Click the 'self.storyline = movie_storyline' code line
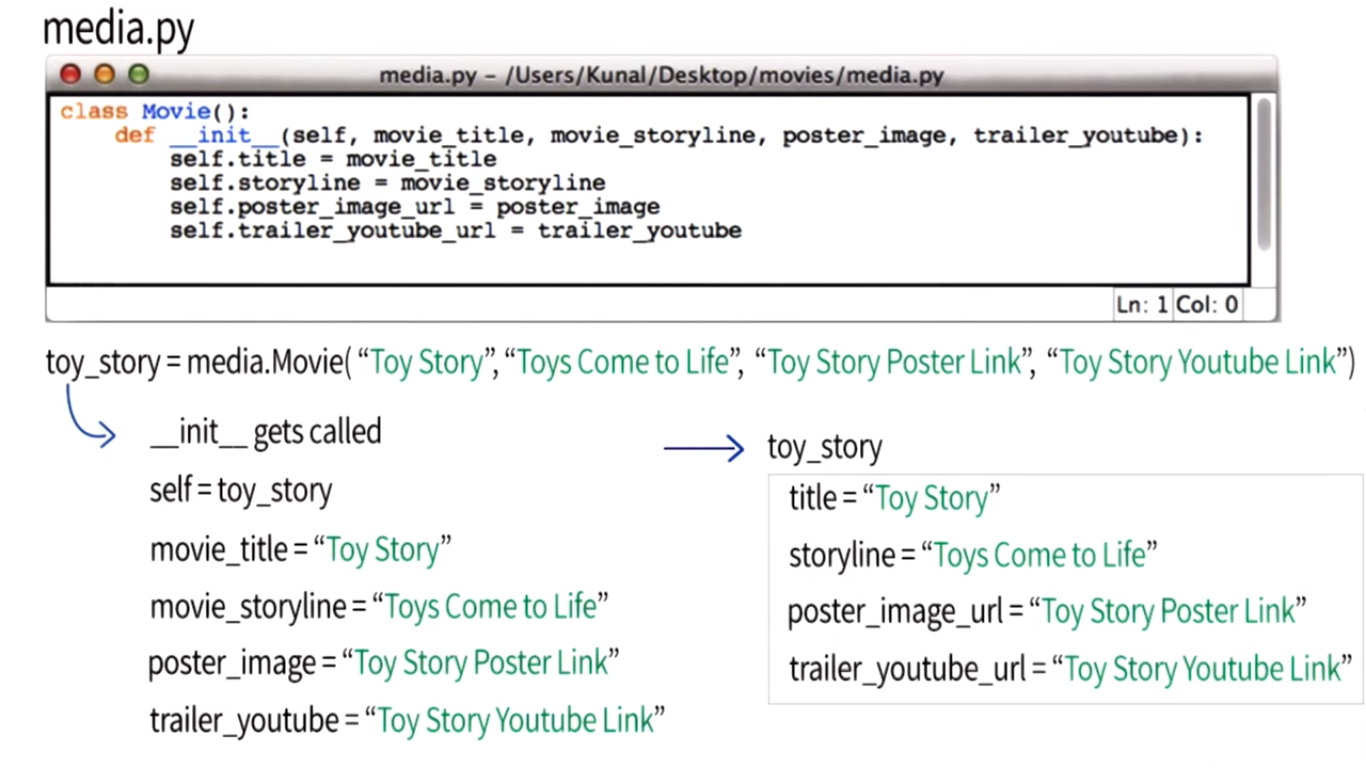The image size is (1366, 768). pos(387,184)
